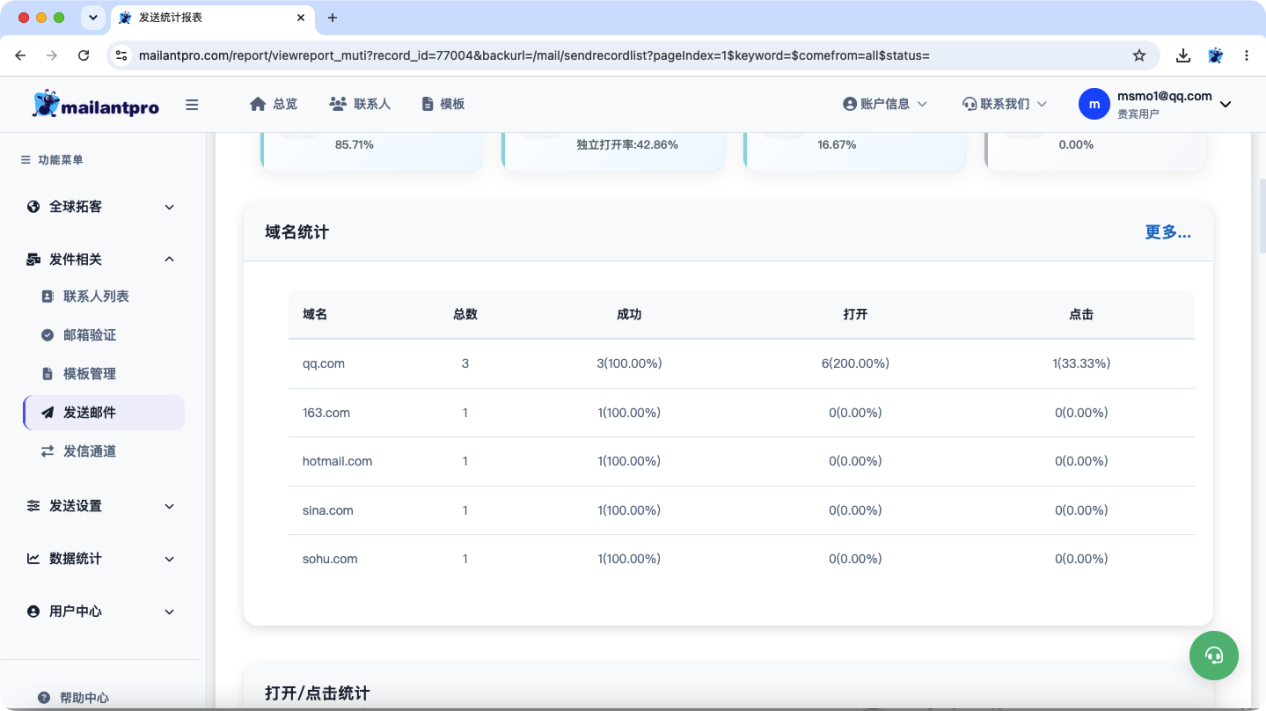Click the 更多... link in 域名统计
This screenshot has height=711, width=1266.
[x=1168, y=232]
